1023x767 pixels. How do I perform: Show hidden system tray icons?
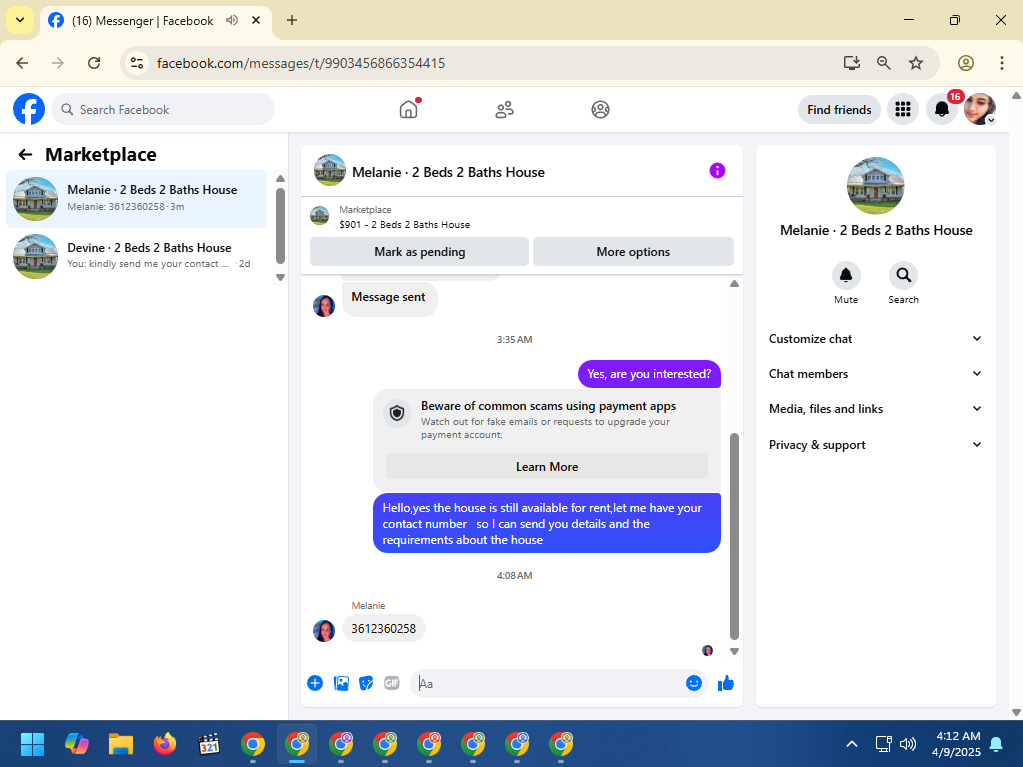851,744
